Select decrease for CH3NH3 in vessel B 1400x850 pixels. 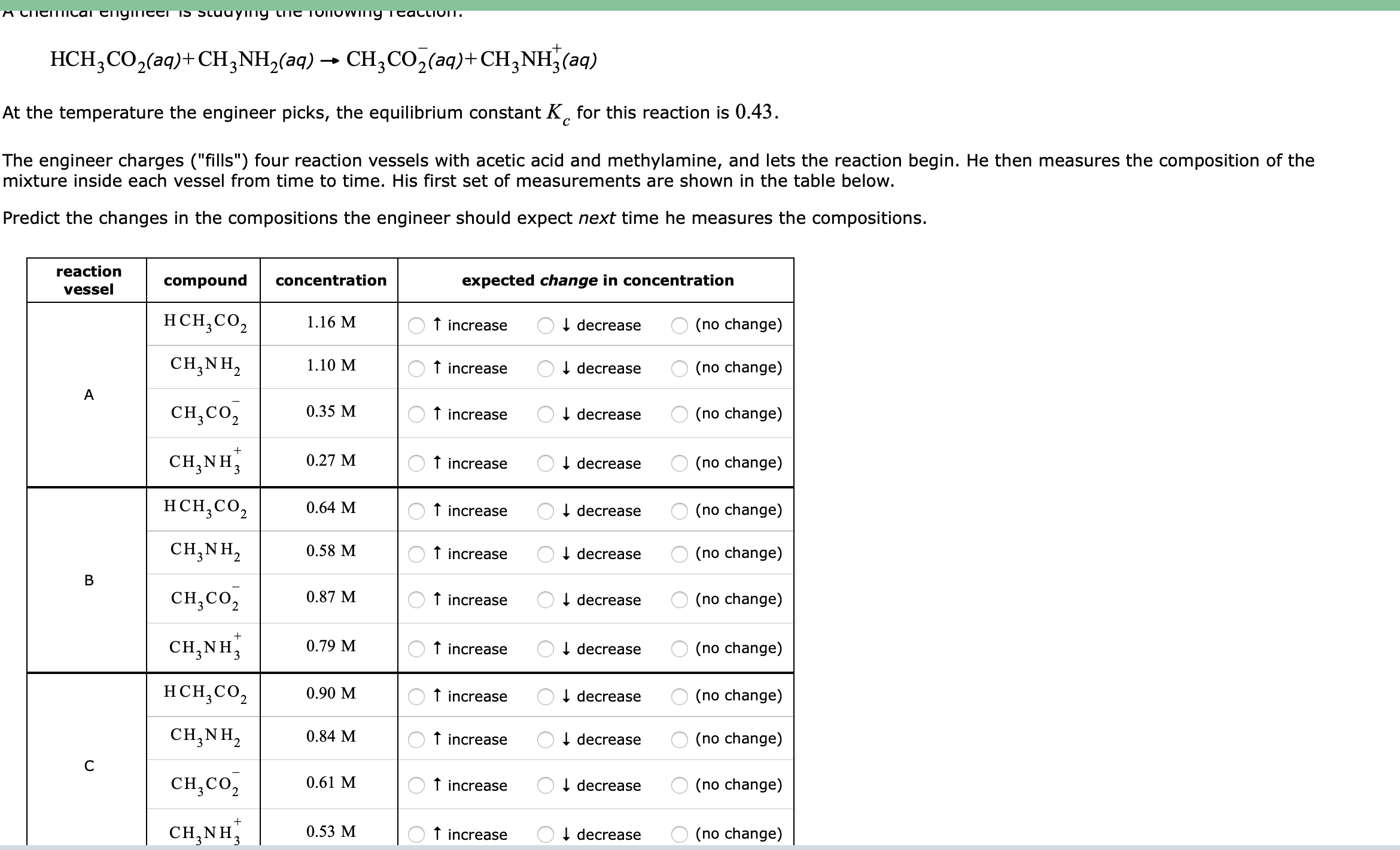pyautogui.click(x=545, y=648)
